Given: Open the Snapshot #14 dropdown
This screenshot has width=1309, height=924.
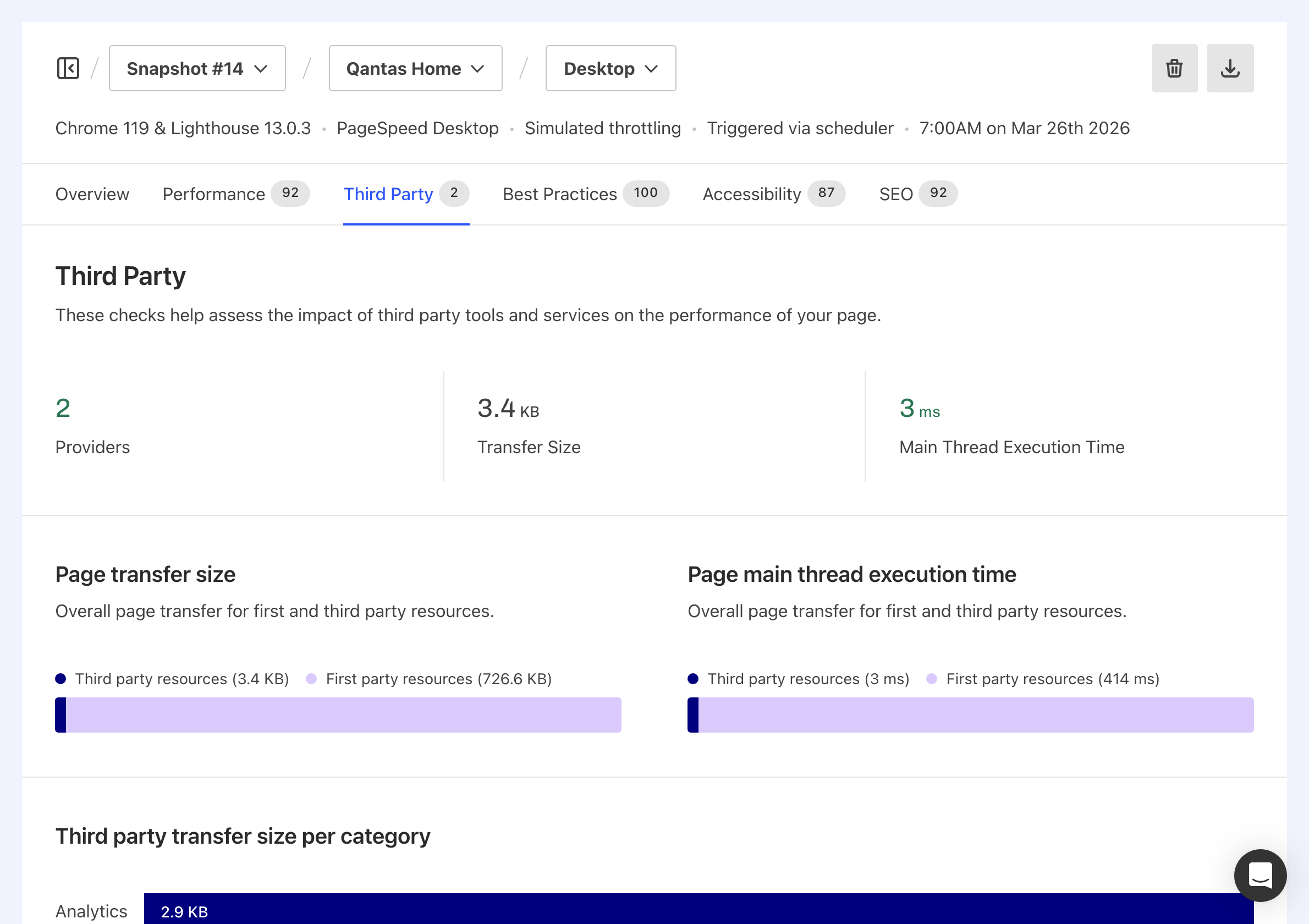Looking at the screenshot, I should point(197,68).
